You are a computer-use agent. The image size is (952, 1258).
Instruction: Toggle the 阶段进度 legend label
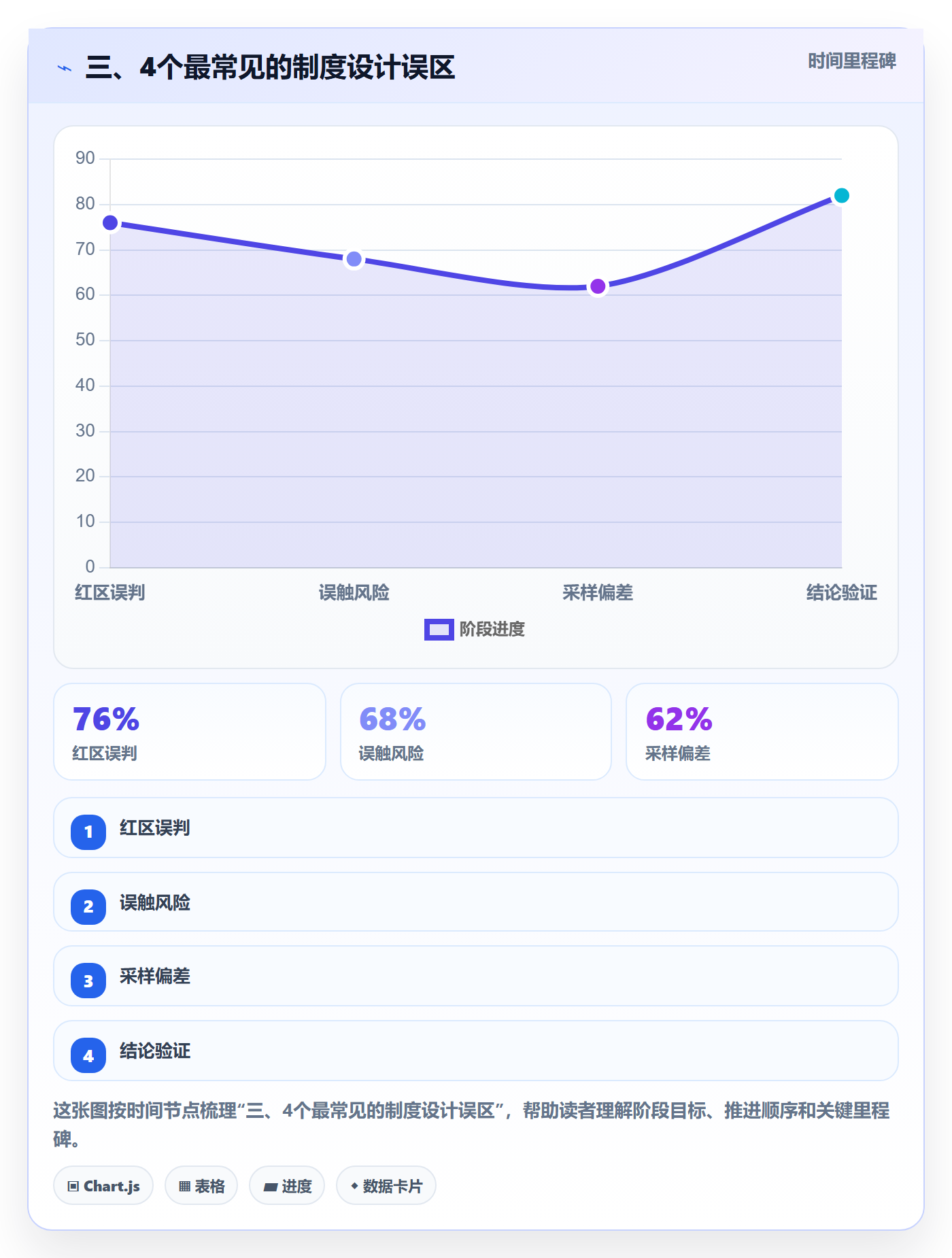492,630
